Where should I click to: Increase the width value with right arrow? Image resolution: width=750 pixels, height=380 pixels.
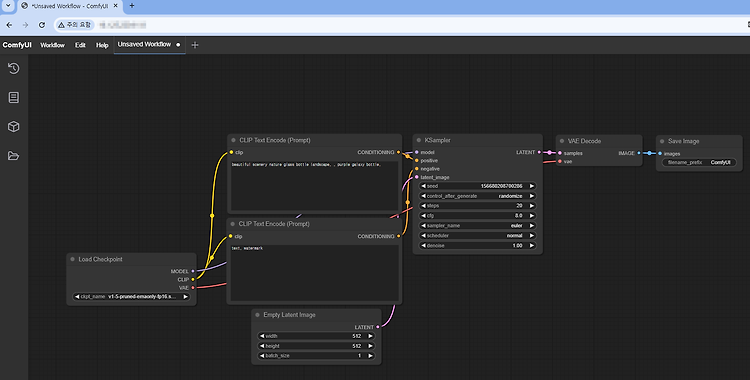tap(370, 336)
